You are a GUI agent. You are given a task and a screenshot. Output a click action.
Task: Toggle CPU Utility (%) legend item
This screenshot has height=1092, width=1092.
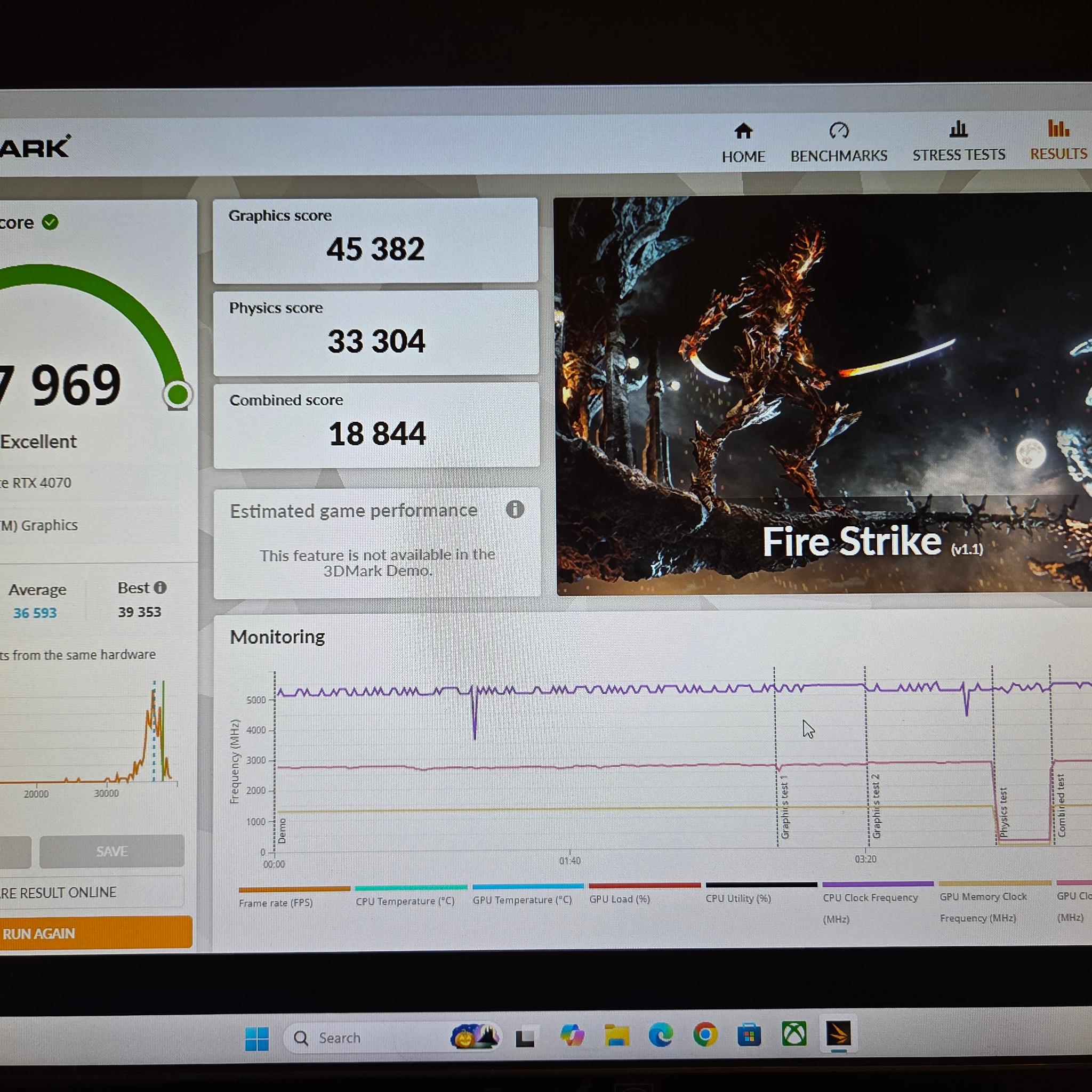pos(761,894)
